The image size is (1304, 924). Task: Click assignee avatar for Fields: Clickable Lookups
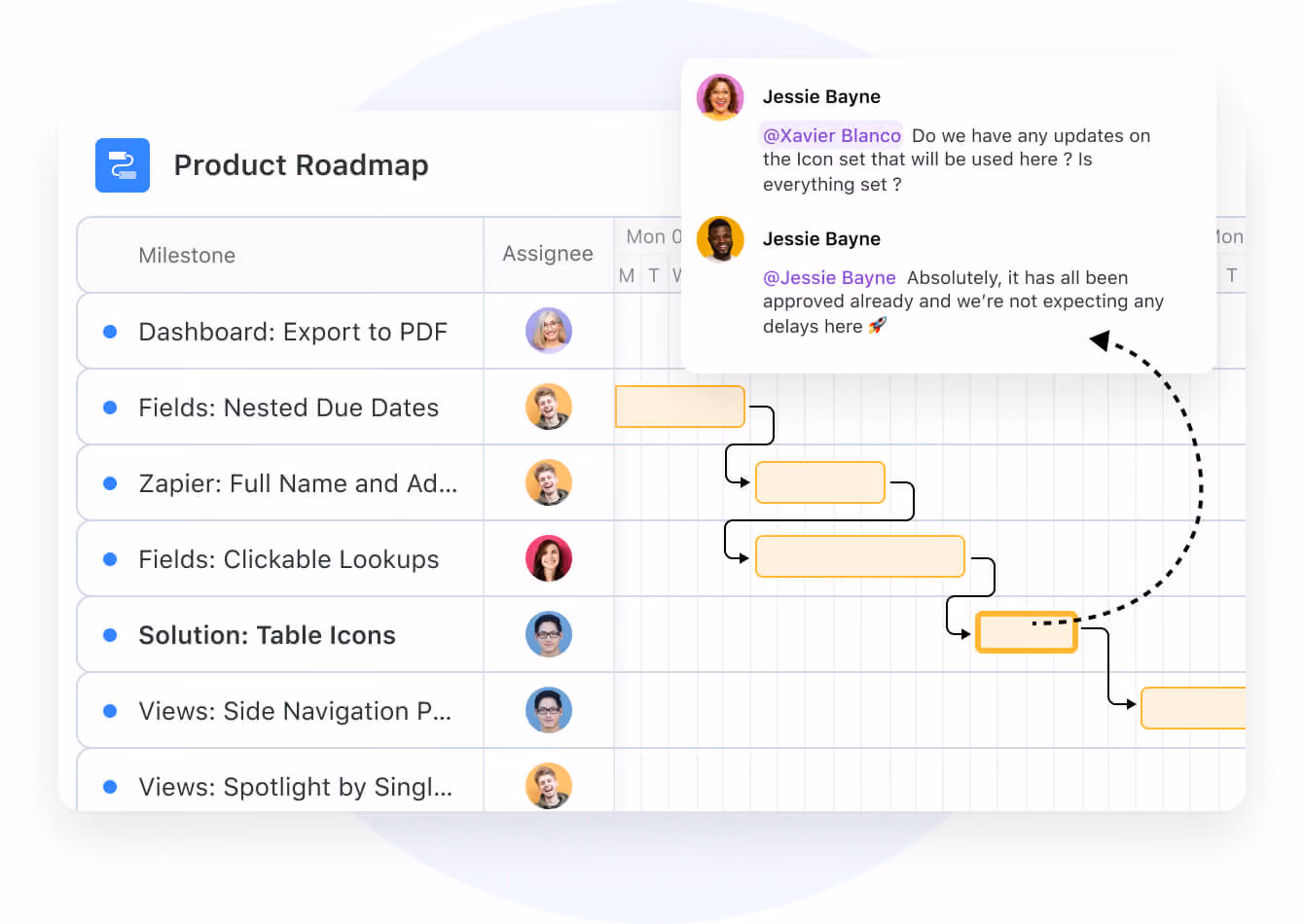pyautogui.click(x=549, y=558)
